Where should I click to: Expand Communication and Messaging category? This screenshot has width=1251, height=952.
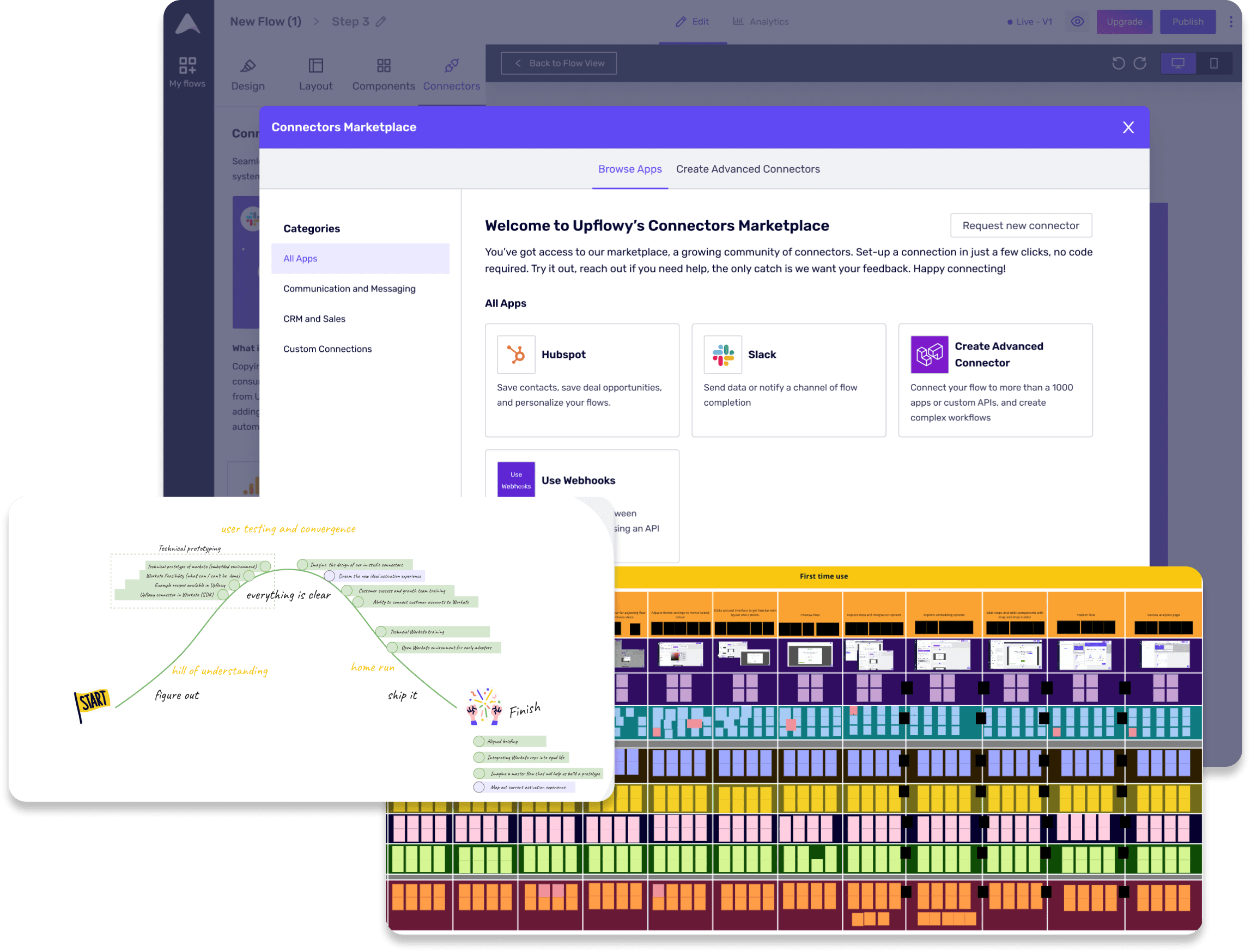[349, 288]
